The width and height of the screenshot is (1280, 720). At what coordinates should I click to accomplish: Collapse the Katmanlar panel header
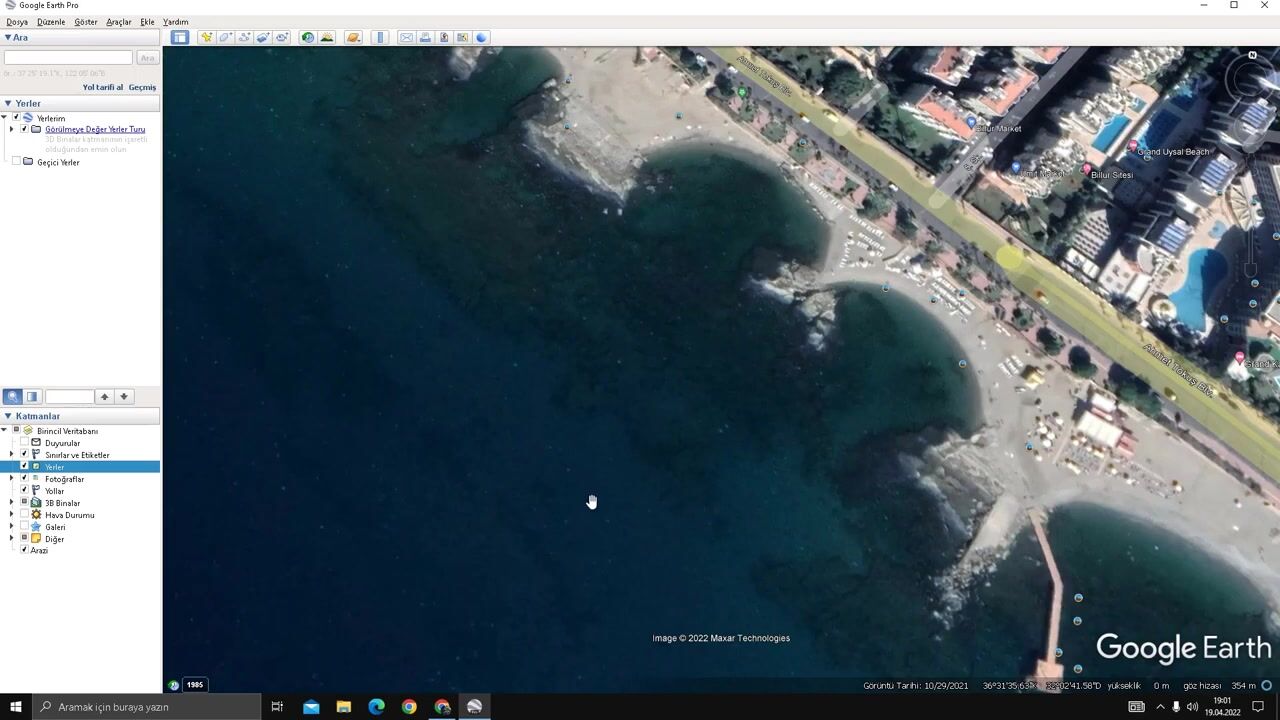pyautogui.click(x=8, y=416)
